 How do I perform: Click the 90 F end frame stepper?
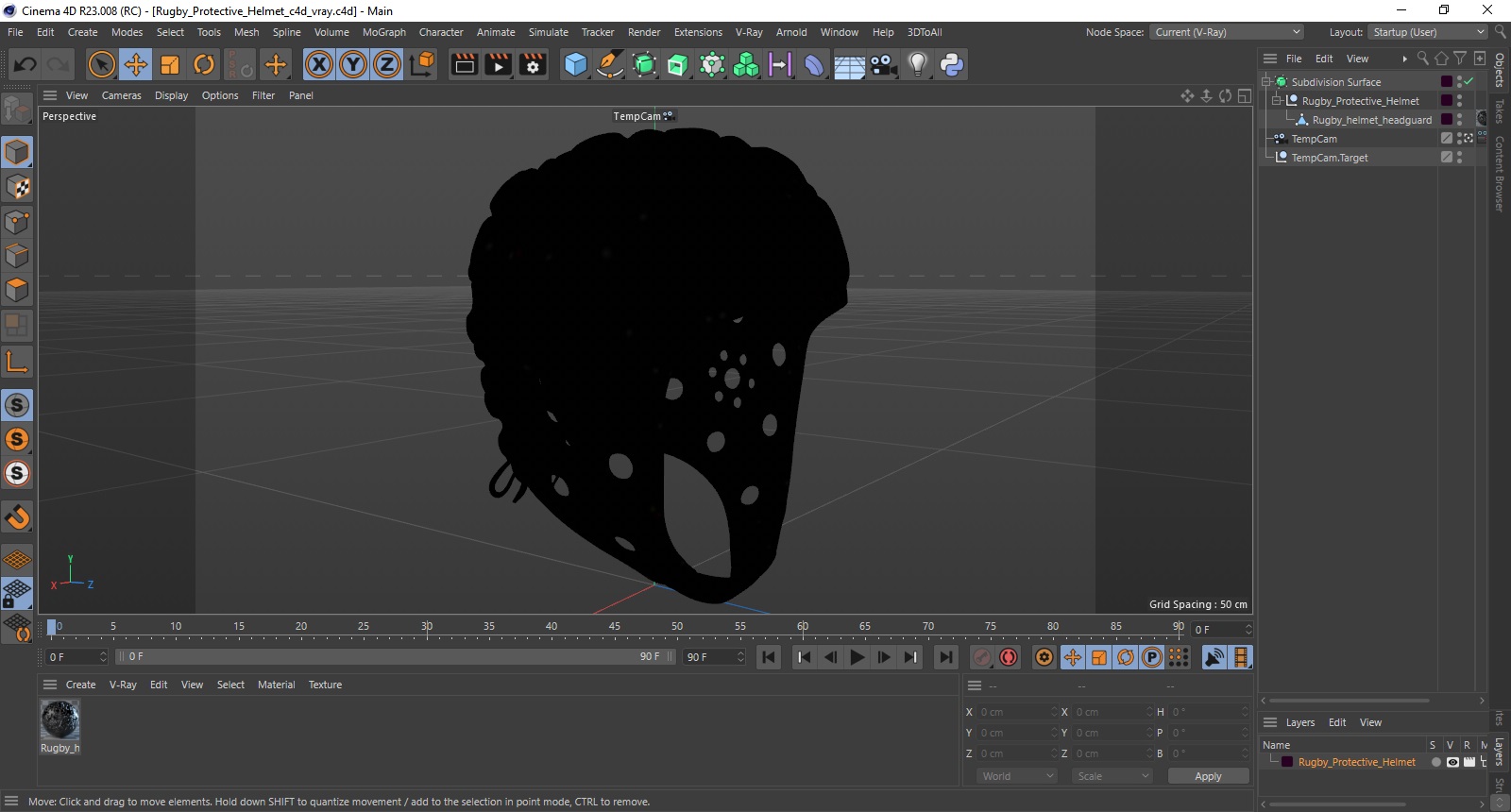coord(740,657)
